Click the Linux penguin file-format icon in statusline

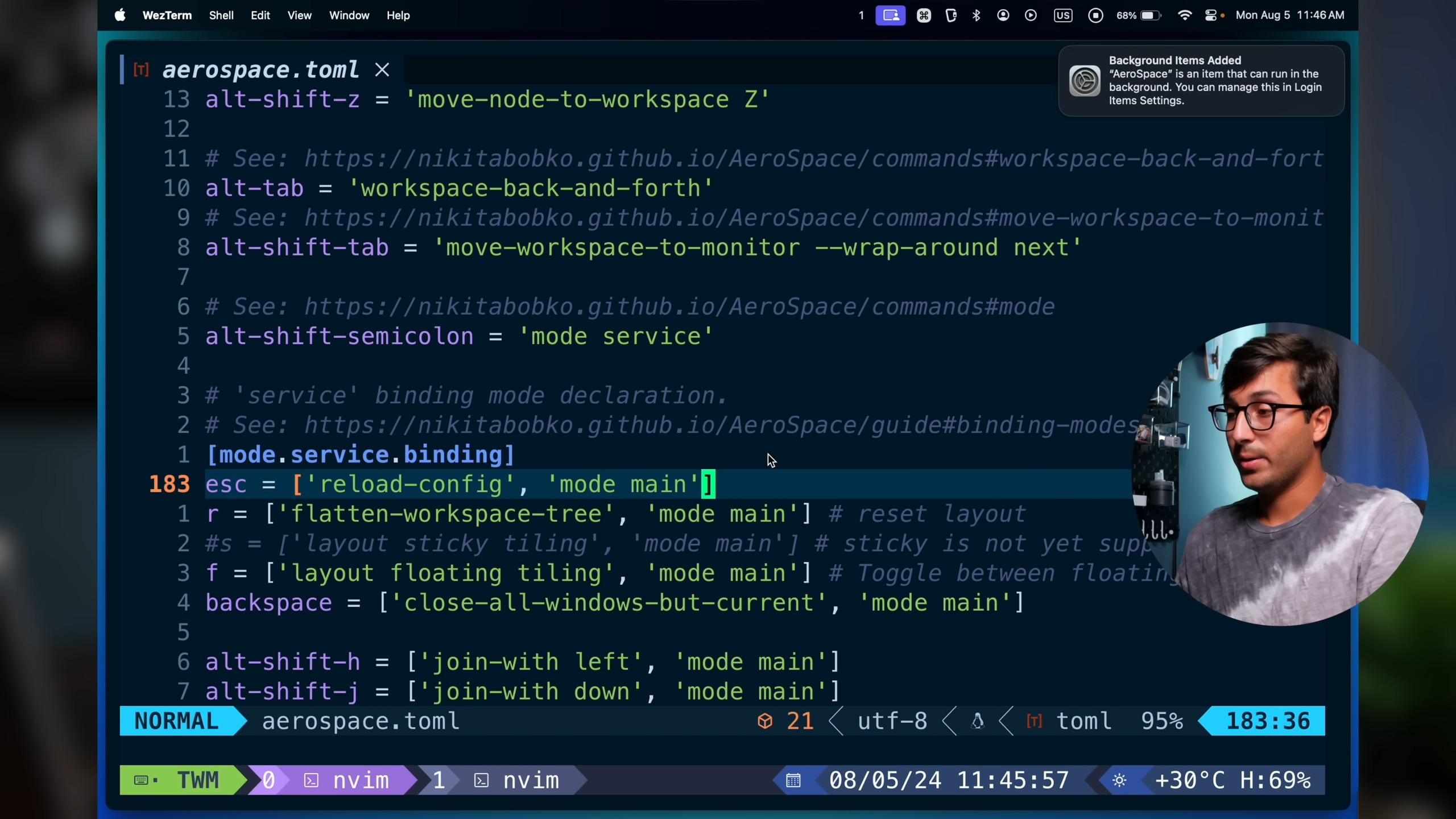978,721
